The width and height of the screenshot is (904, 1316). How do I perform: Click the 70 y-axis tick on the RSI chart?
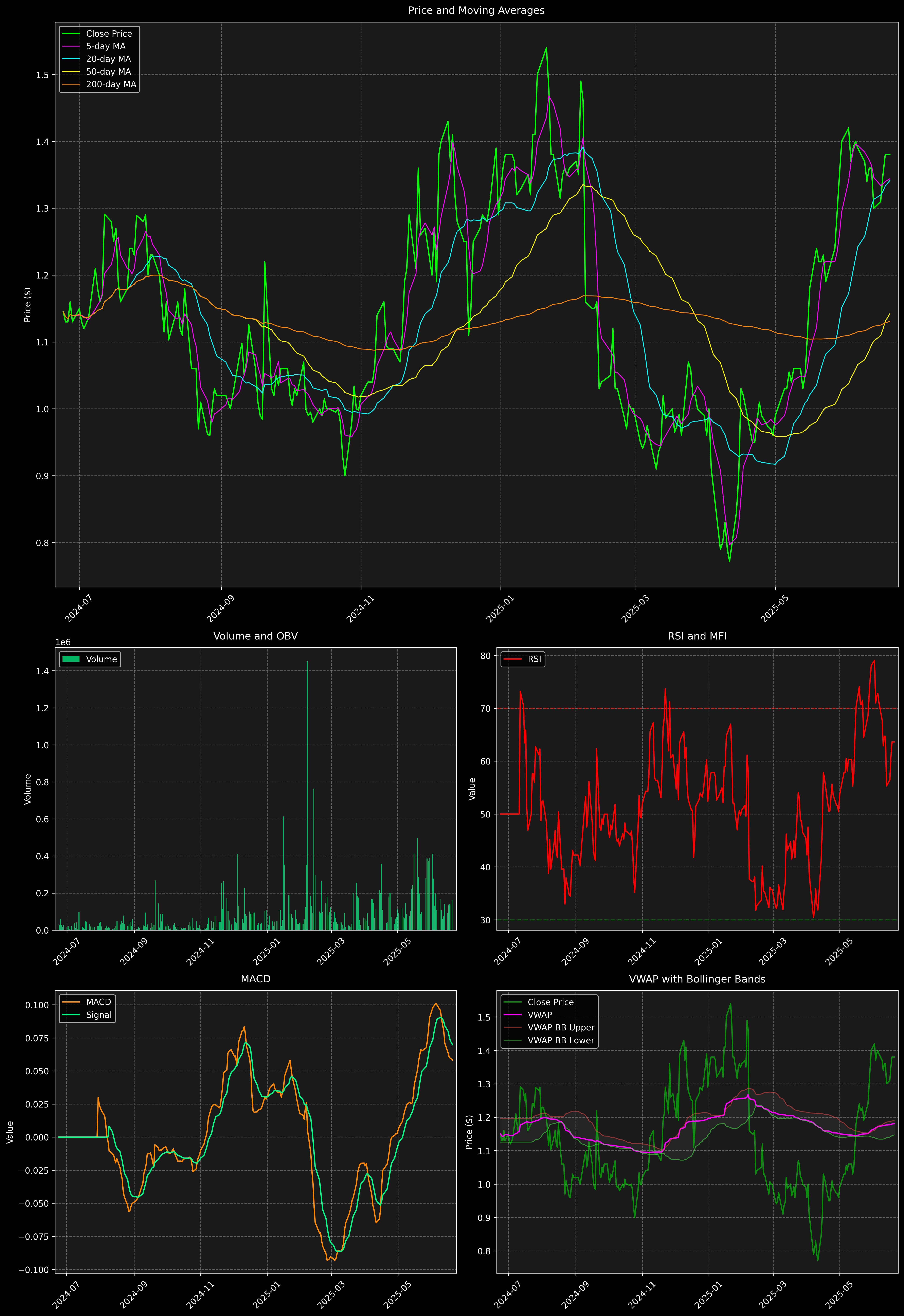485,708
